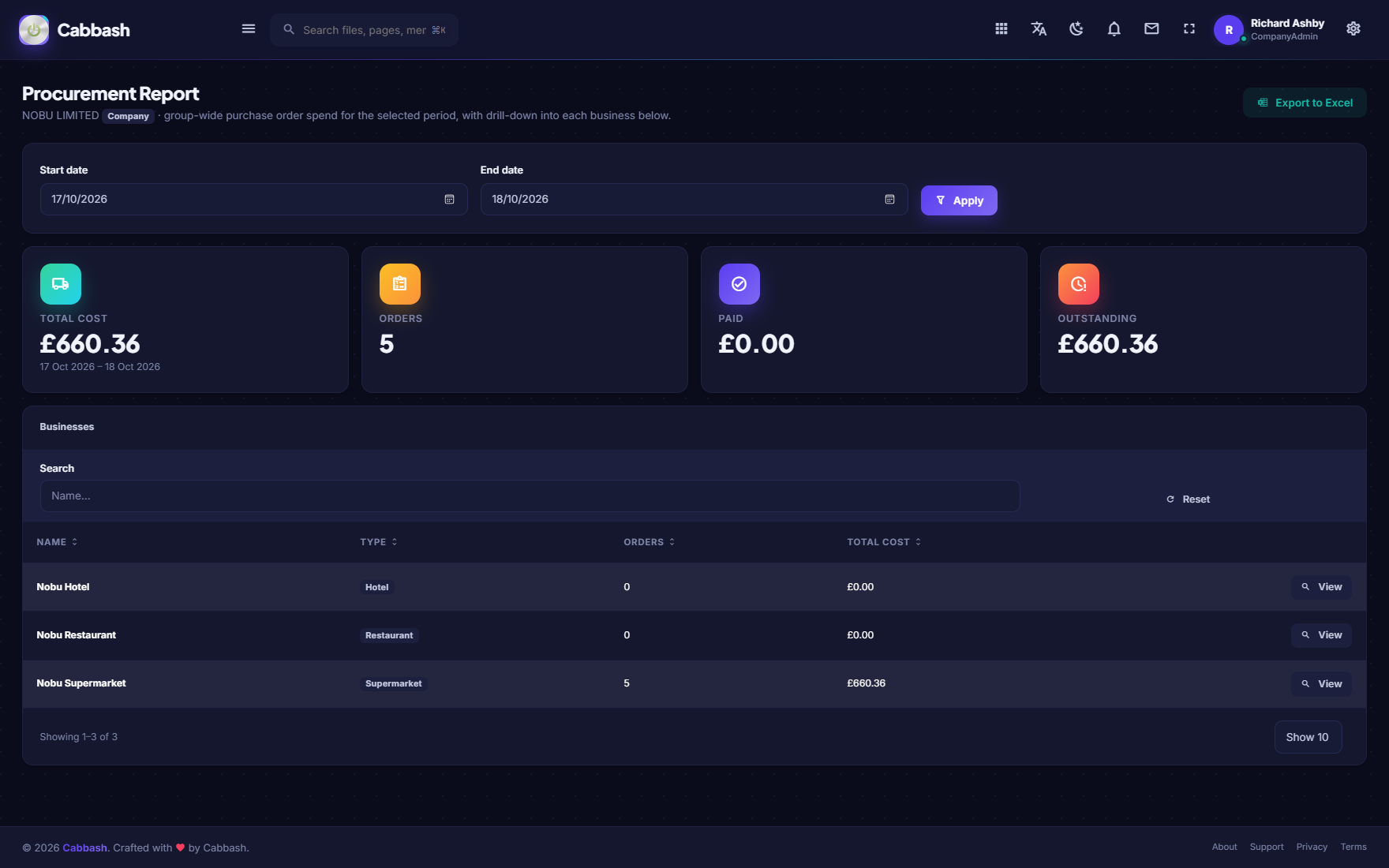Click the Total Cost truck icon
Screen dimensions: 1389x868
pos(61,284)
